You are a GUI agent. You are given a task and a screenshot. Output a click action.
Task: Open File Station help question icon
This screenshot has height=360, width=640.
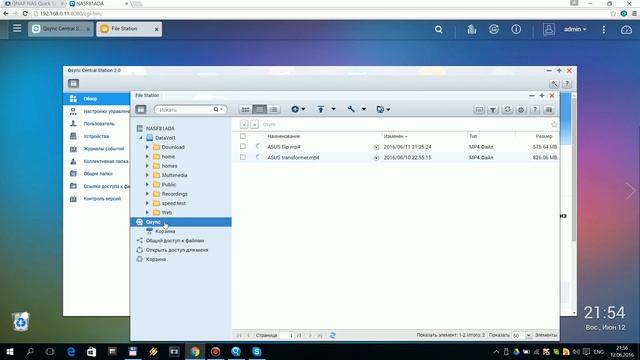click(535, 110)
